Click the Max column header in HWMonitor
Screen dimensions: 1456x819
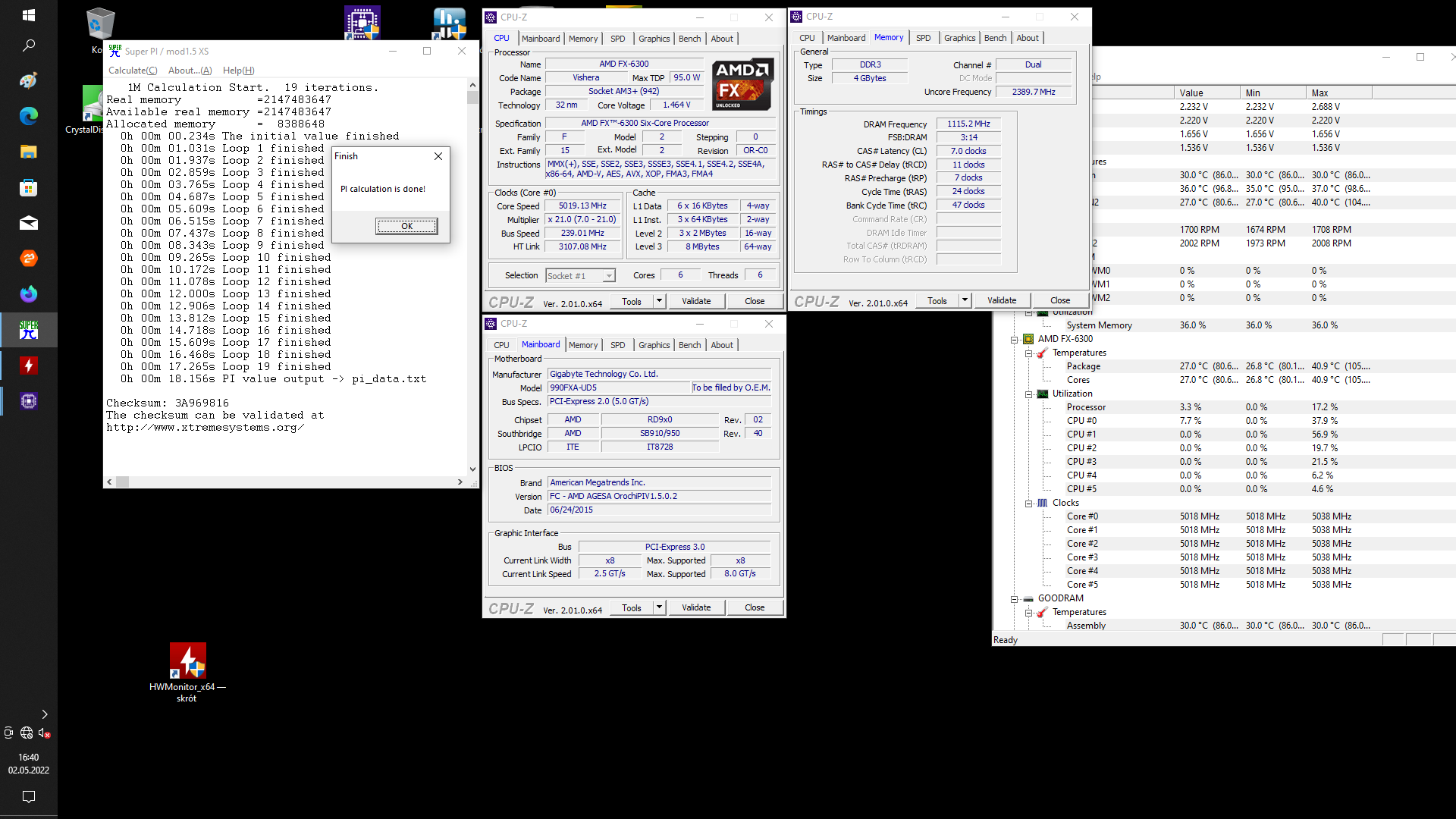coord(1339,93)
